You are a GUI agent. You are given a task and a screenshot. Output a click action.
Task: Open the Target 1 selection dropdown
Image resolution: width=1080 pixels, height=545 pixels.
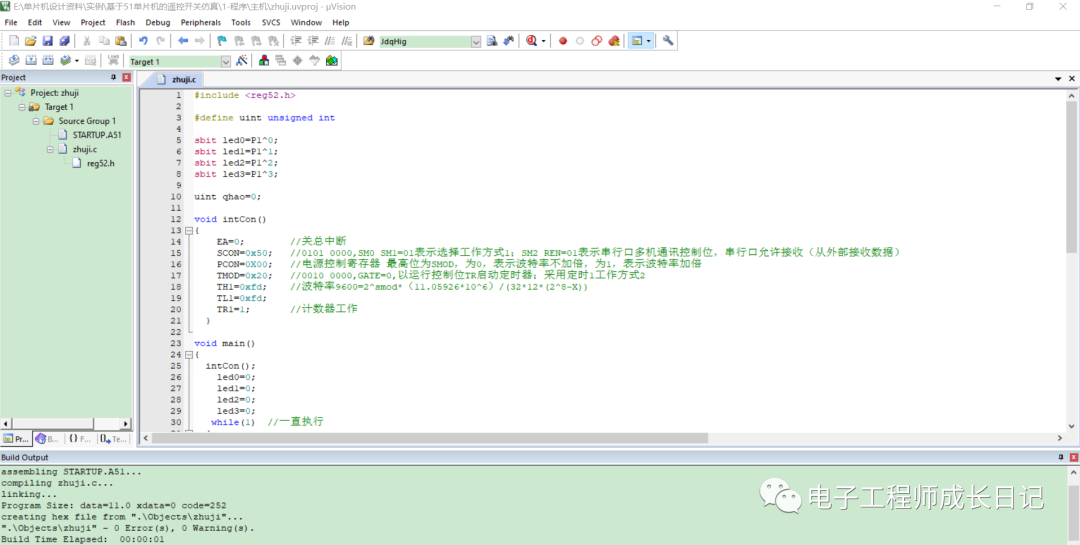[x=226, y=61]
